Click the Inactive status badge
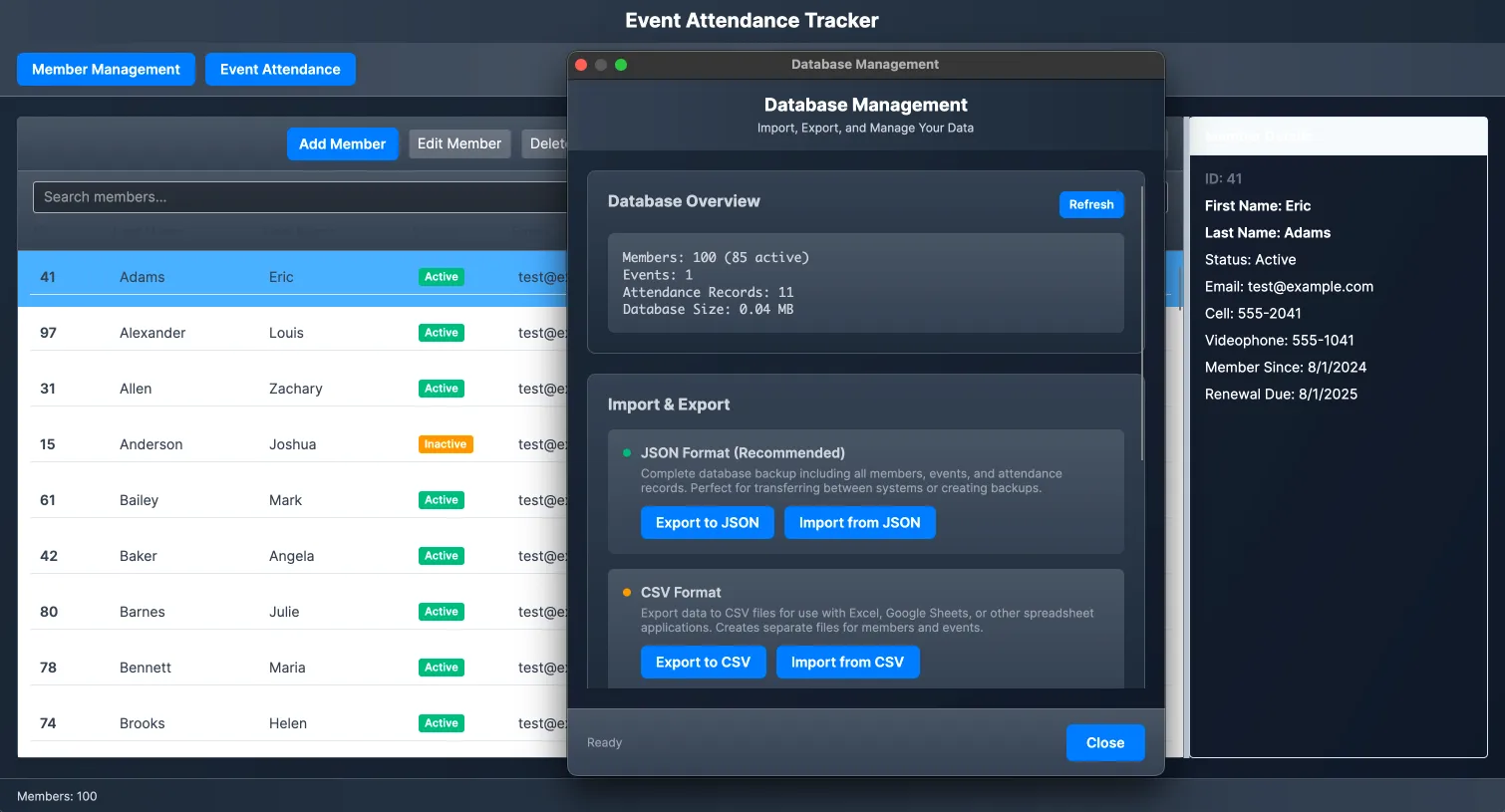Viewport: 1505px width, 812px height. tap(446, 444)
